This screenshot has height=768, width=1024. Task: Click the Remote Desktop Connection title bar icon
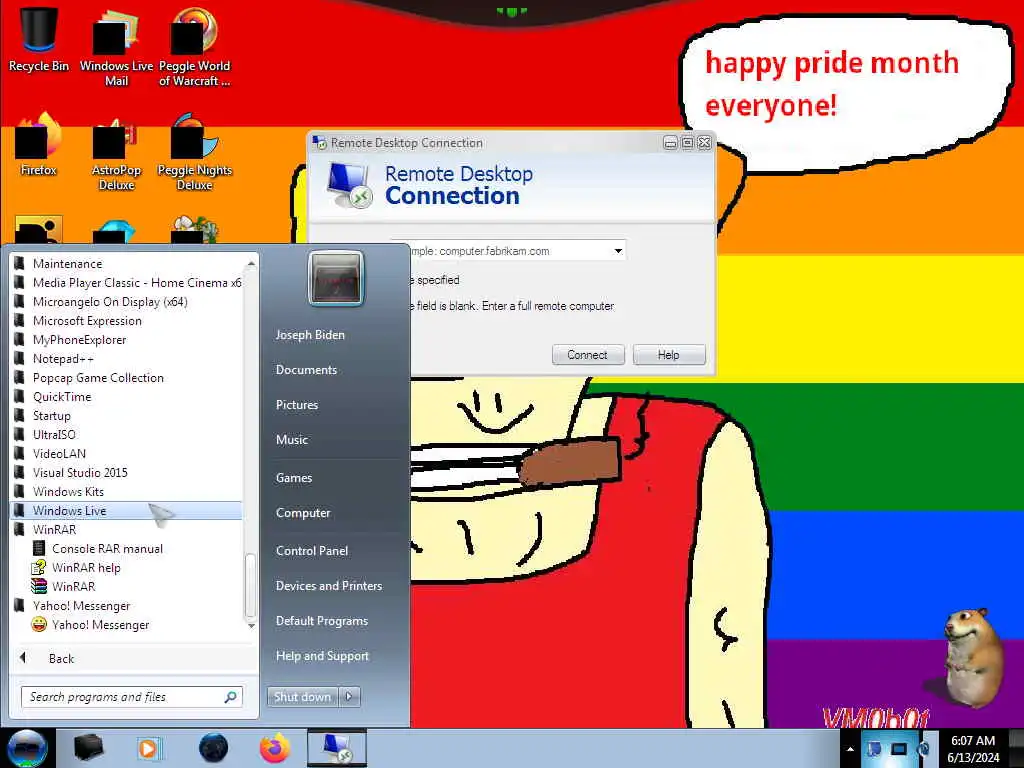pos(320,142)
